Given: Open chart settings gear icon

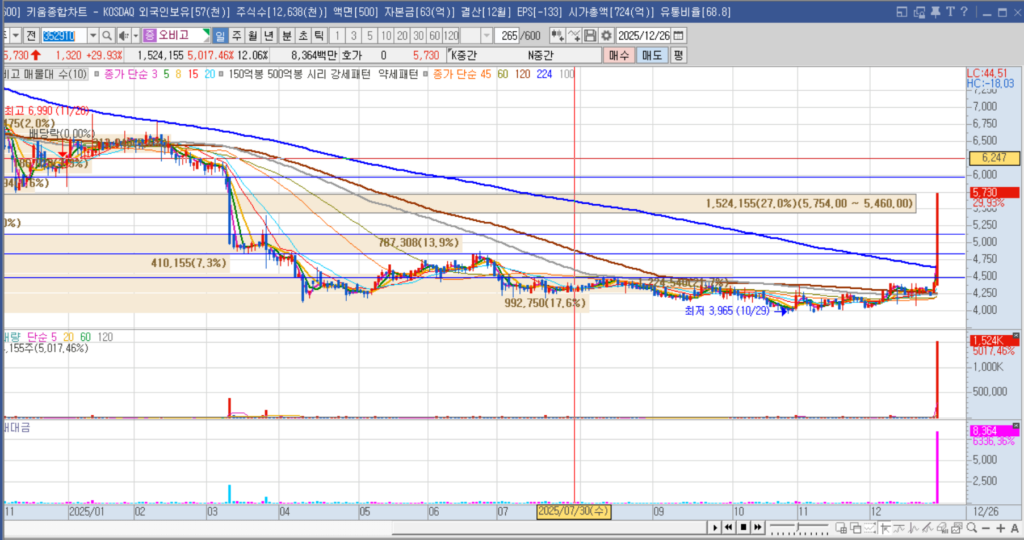Looking at the screenshot, I should 606,35.
